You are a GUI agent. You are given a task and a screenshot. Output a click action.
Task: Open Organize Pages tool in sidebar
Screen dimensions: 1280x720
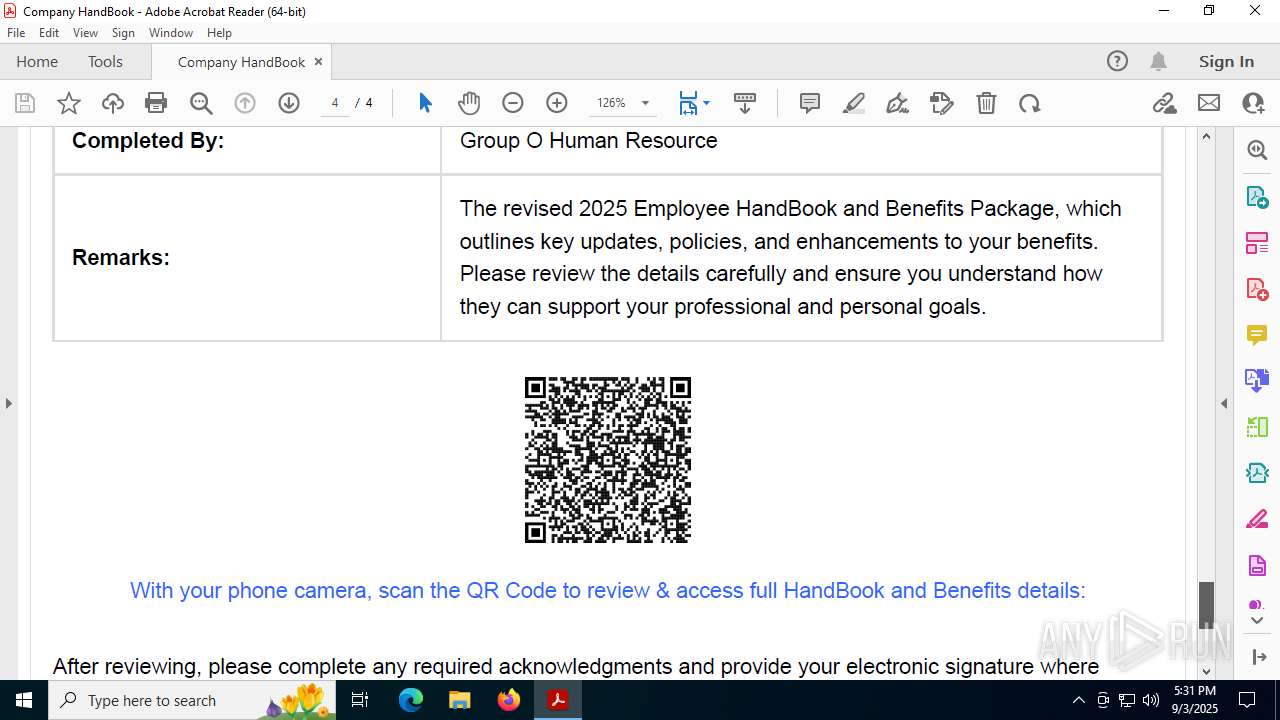pos(1257,243)
